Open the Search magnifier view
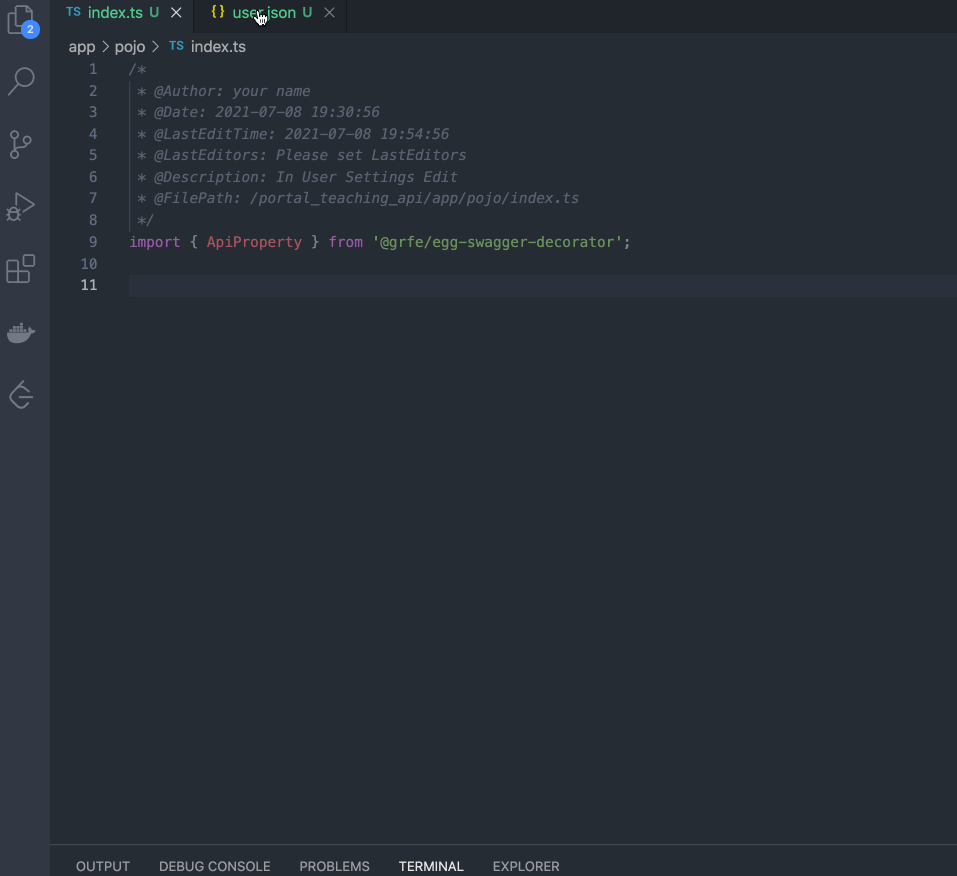Screen dimensions: 957x876 coord(21,81)
